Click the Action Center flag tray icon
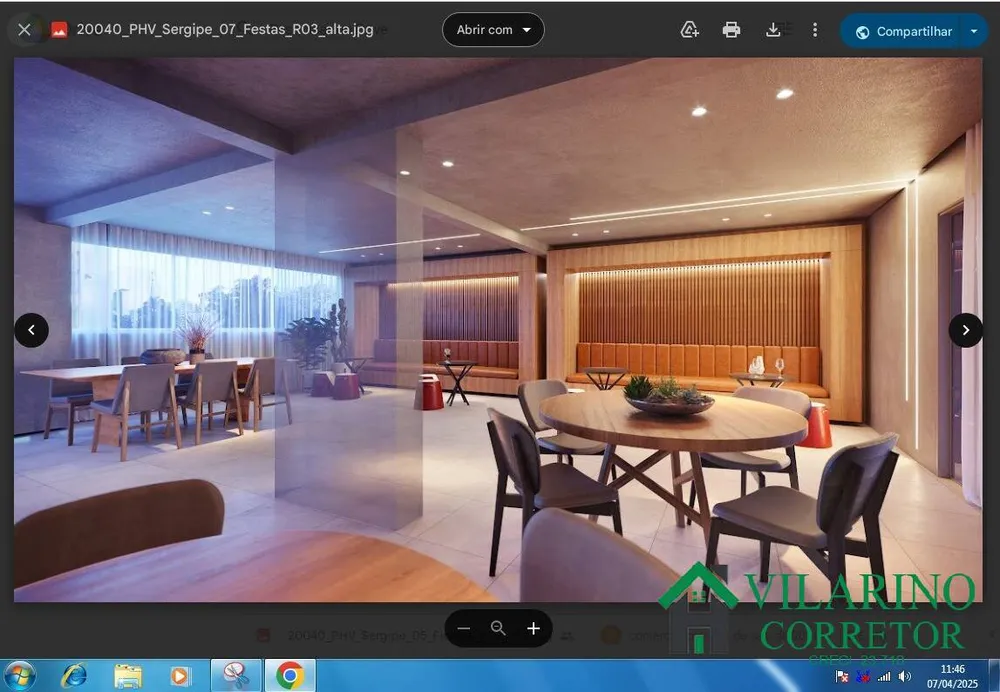 click(x=842, y=677)
